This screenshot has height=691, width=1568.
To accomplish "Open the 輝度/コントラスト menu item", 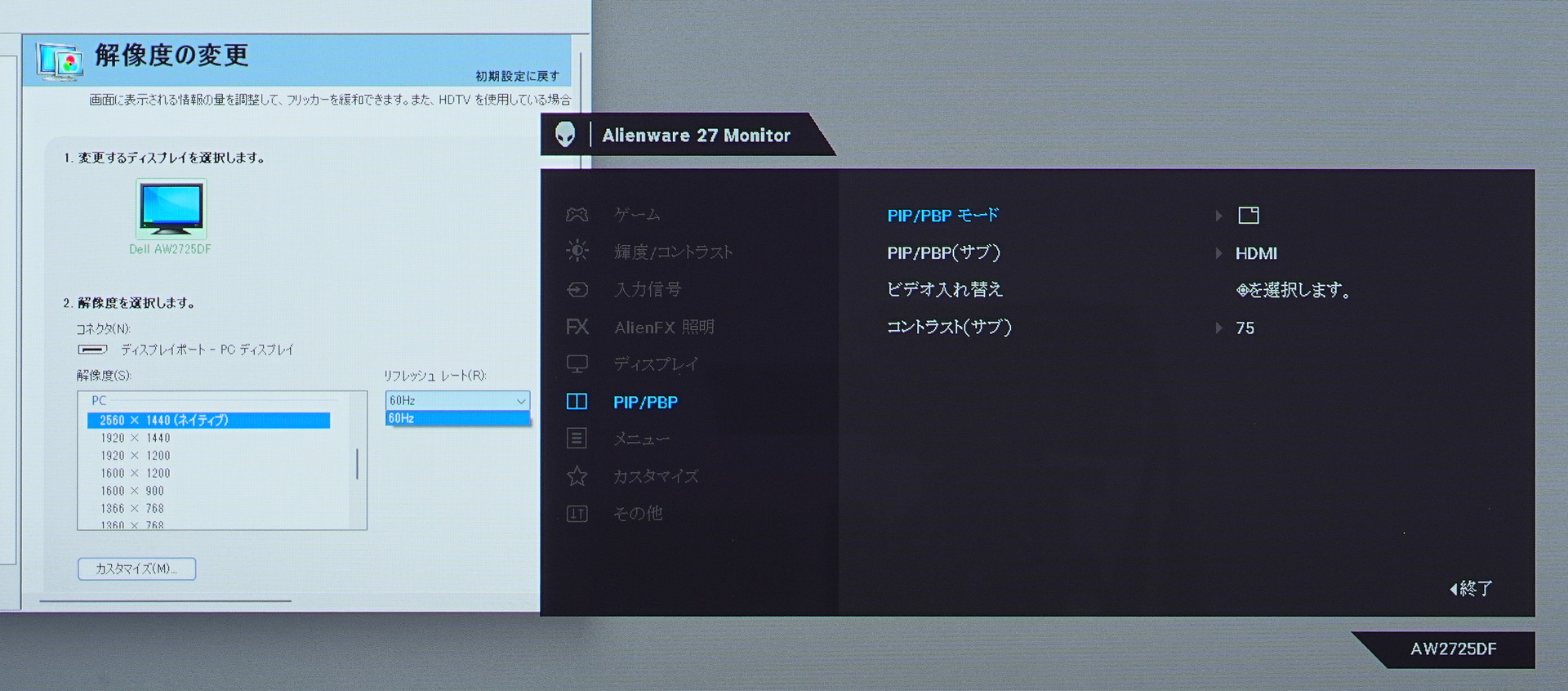I will click(674, 252).
